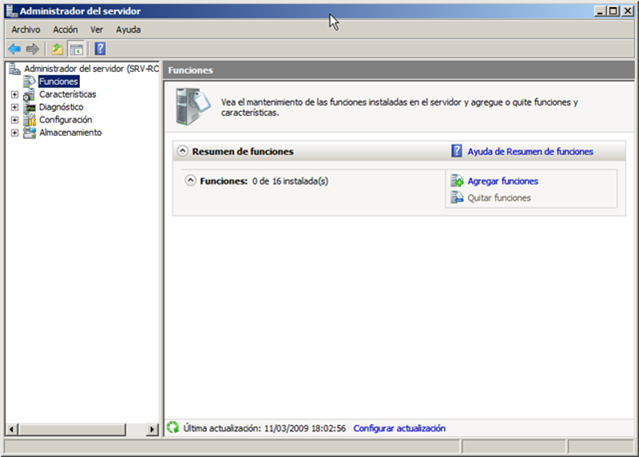
Task: Click the Configurar actualización link
Action: click(x=400, y=428)
